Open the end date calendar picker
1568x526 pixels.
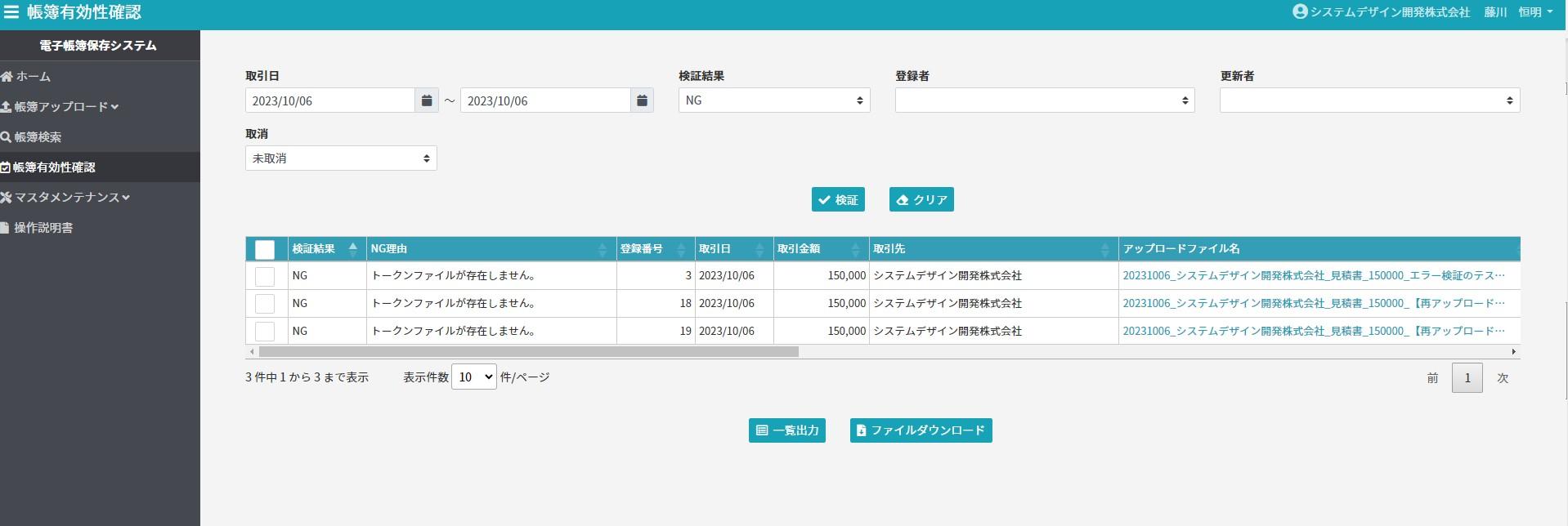642,100
